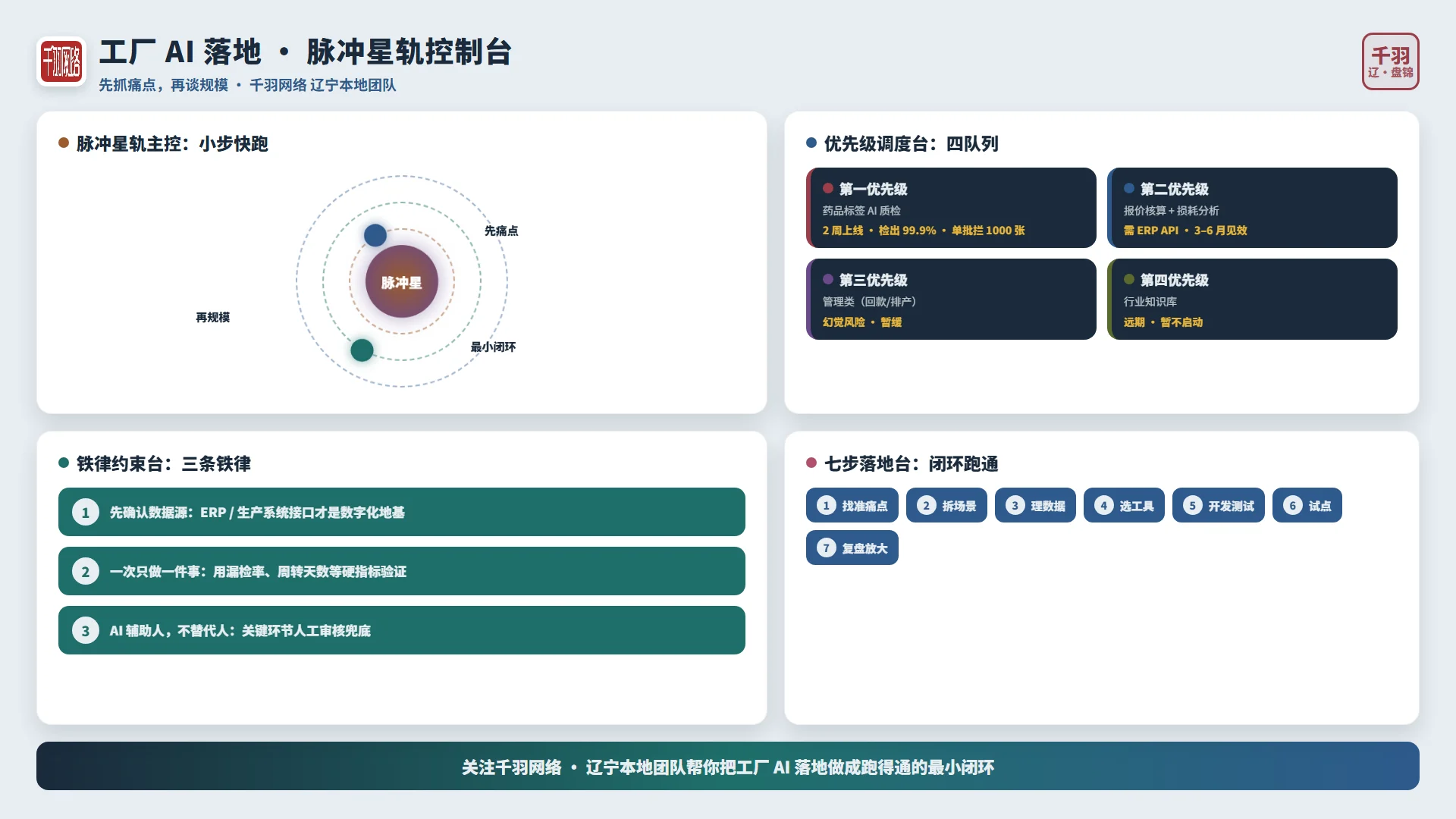The width and height of the screenshot is (1456, 819).
Task: Select step chip 拆场景
Action: [946, 505]
